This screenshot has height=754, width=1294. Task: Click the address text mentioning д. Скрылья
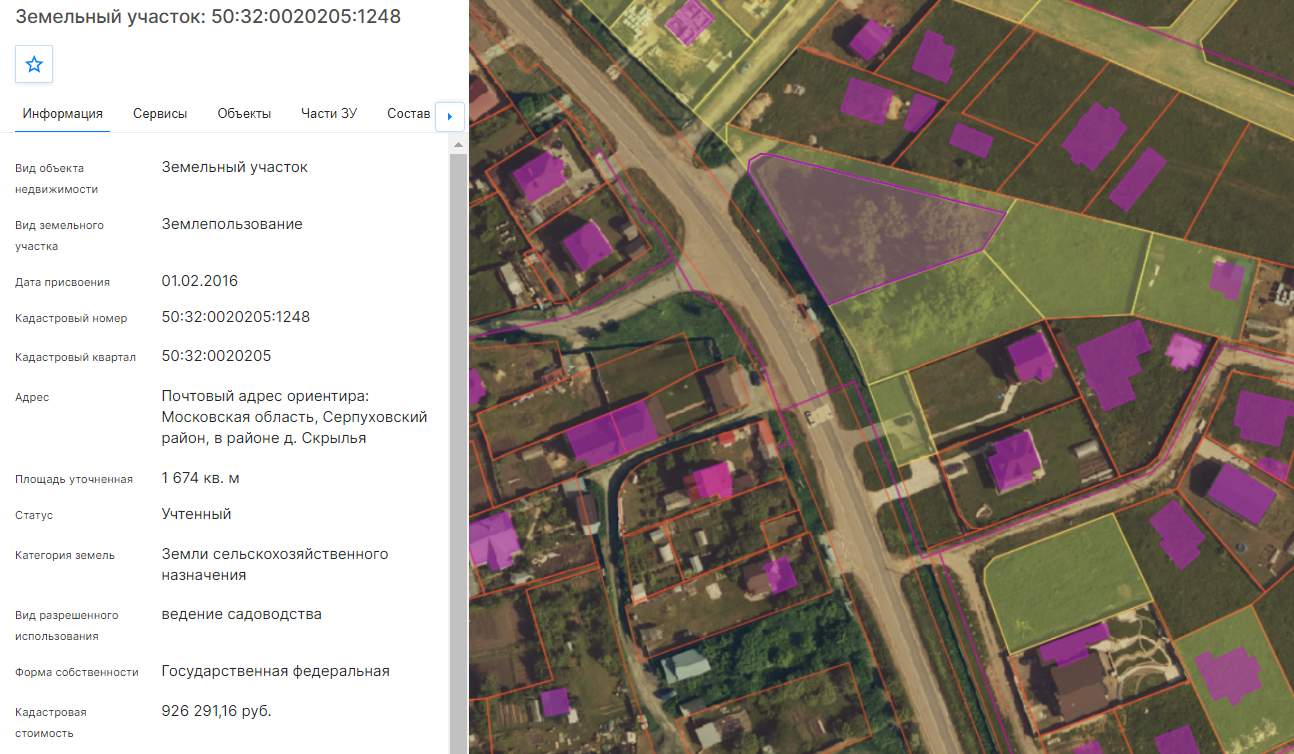tap(295, 417)
